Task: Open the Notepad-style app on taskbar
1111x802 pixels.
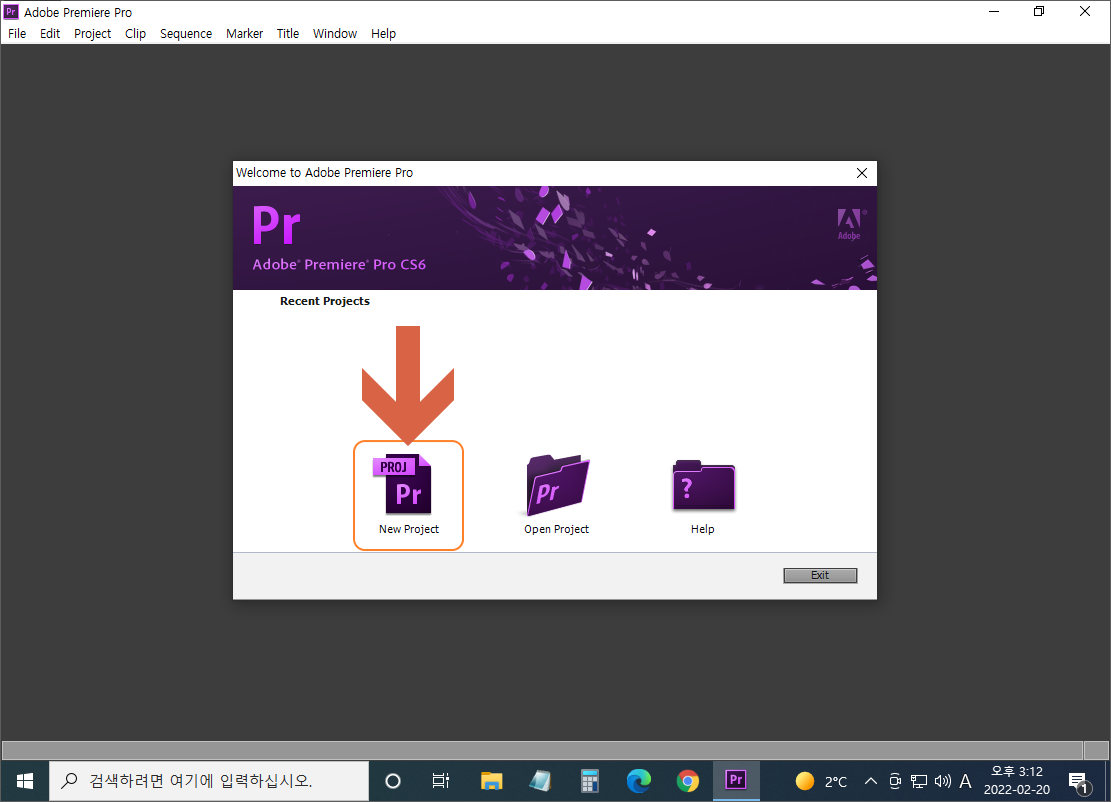Action: coord(541,781)
